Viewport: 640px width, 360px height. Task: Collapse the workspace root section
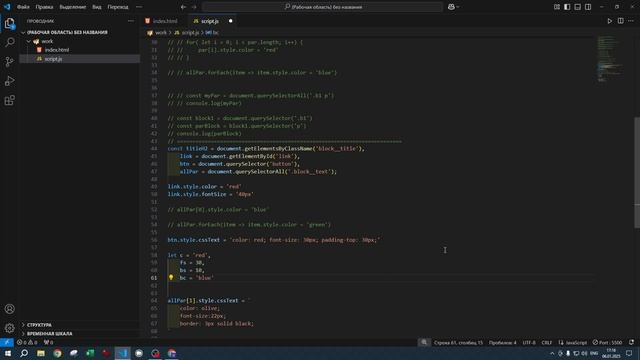click(67, 32)
